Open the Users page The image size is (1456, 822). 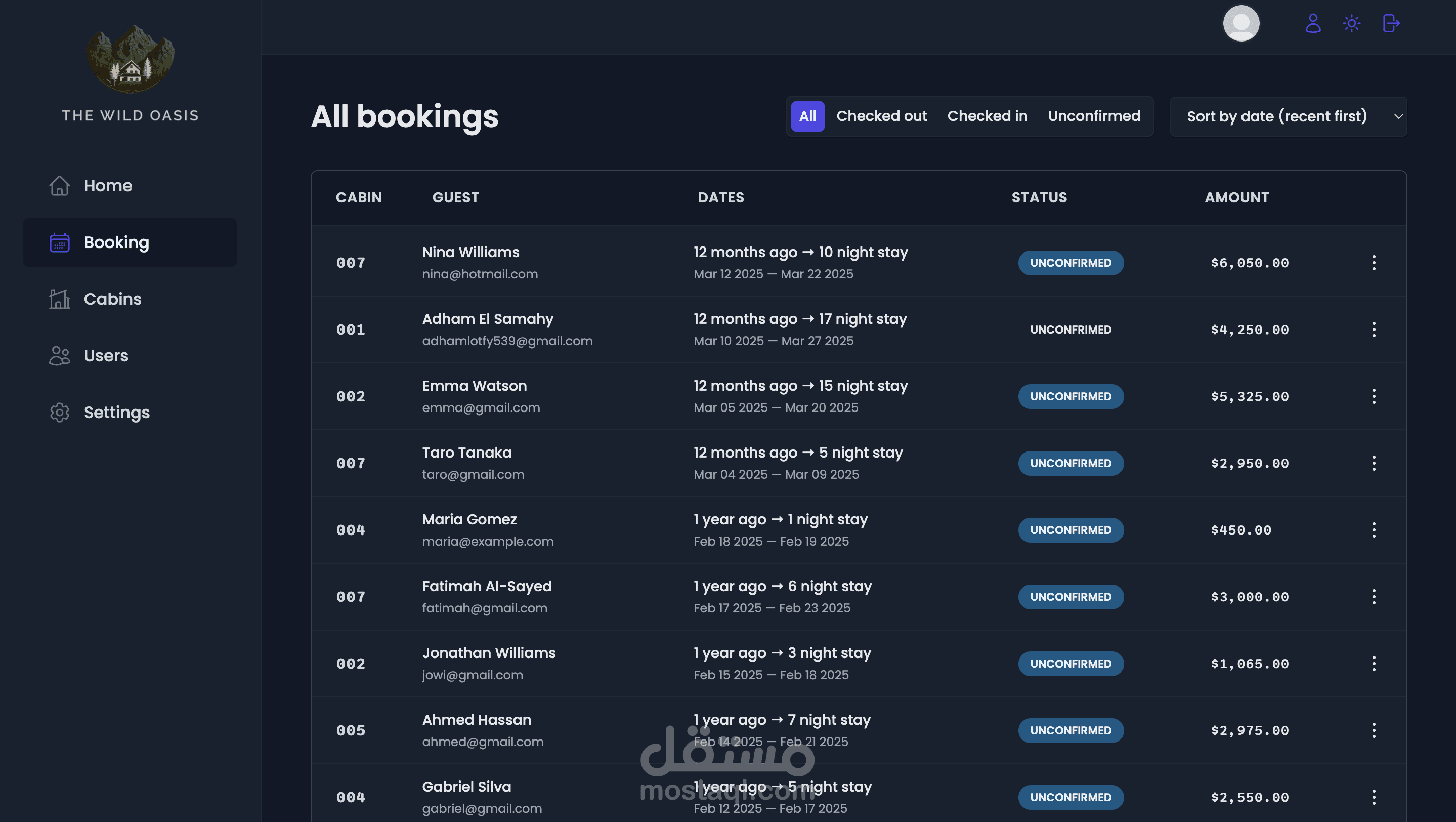coord(106,356)
